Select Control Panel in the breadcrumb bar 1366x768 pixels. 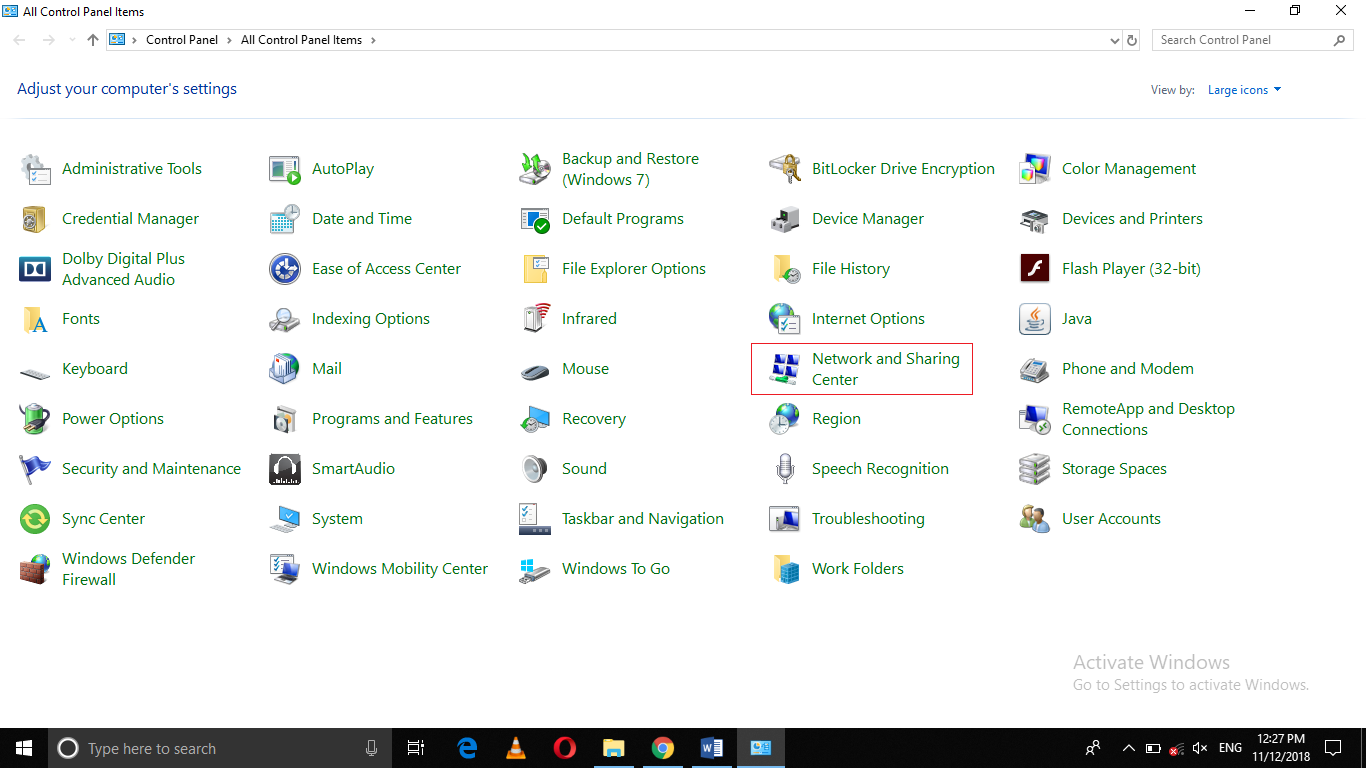pos(182,39)
